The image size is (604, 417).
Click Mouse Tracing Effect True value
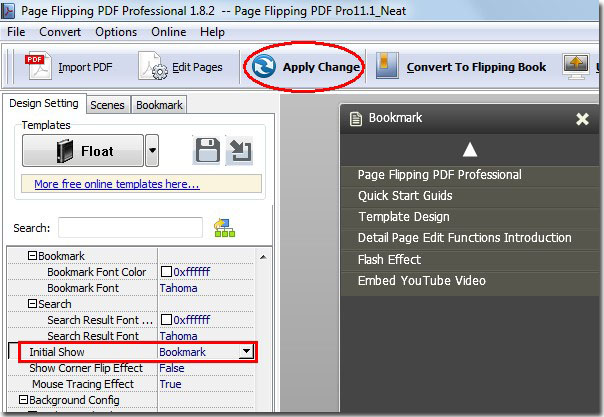(x=170, y=384)
